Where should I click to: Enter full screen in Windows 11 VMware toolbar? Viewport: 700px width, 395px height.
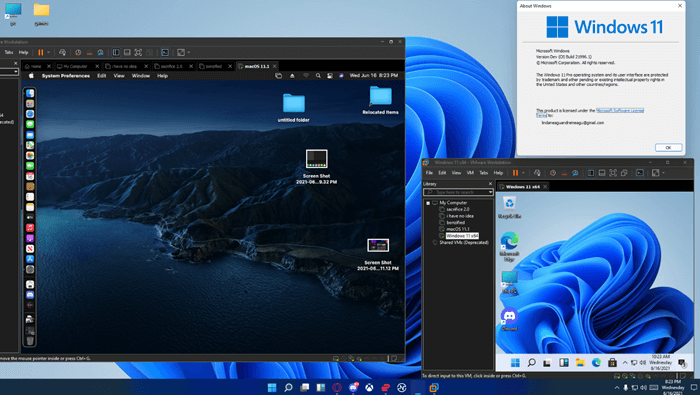click(x=613, y=173)
